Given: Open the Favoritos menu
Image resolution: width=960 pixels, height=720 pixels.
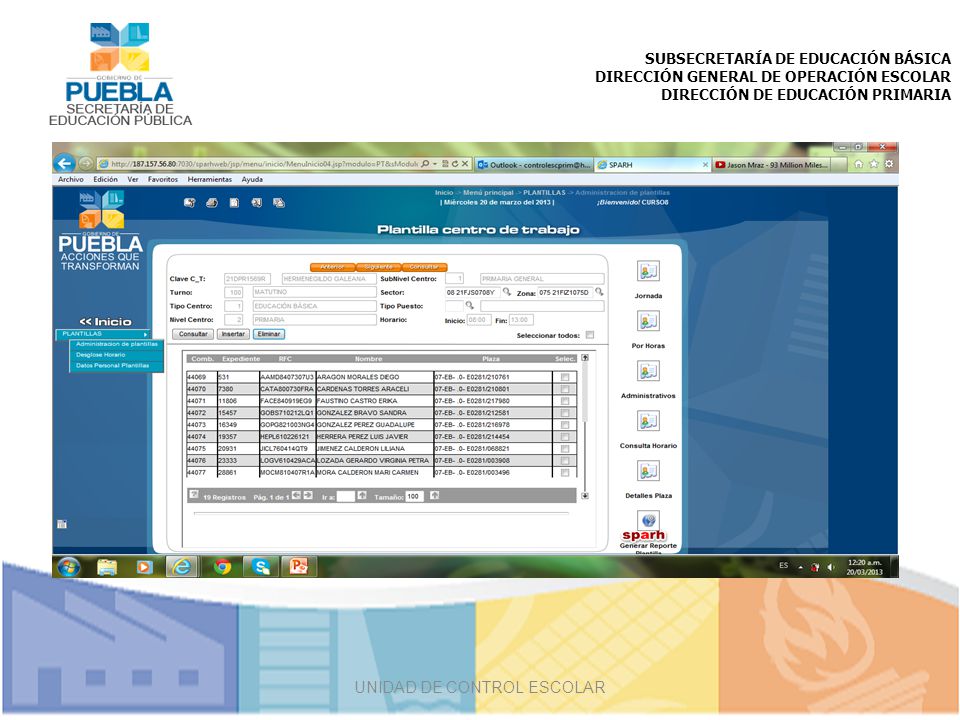Looking at the screenshot, I should point(163,179).
